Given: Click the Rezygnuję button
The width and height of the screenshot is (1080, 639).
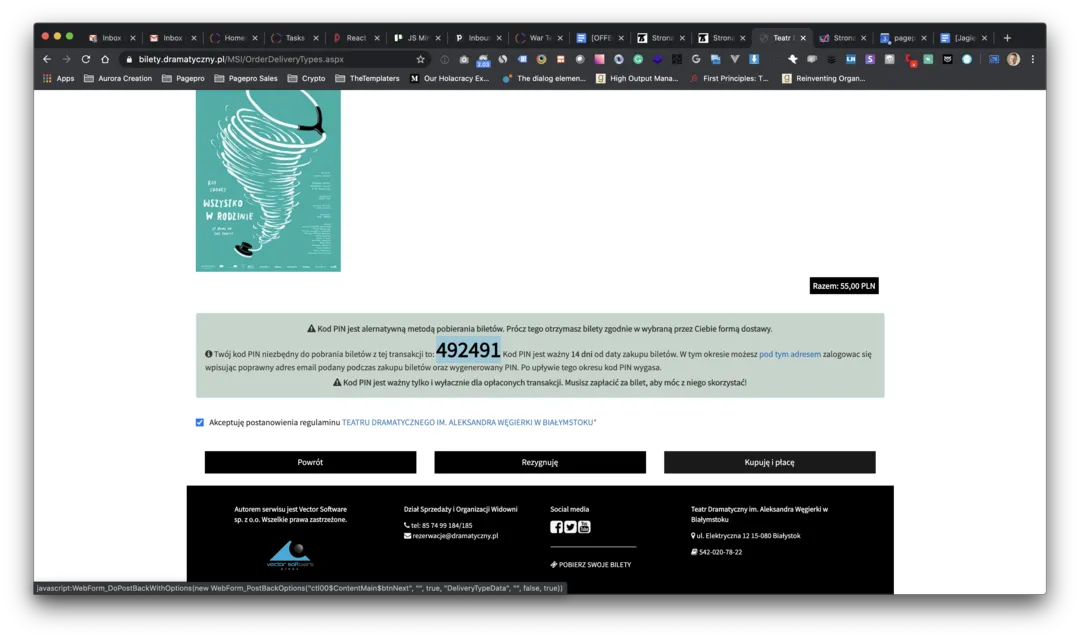Looking at the screenshot, I should coord(540,462).
